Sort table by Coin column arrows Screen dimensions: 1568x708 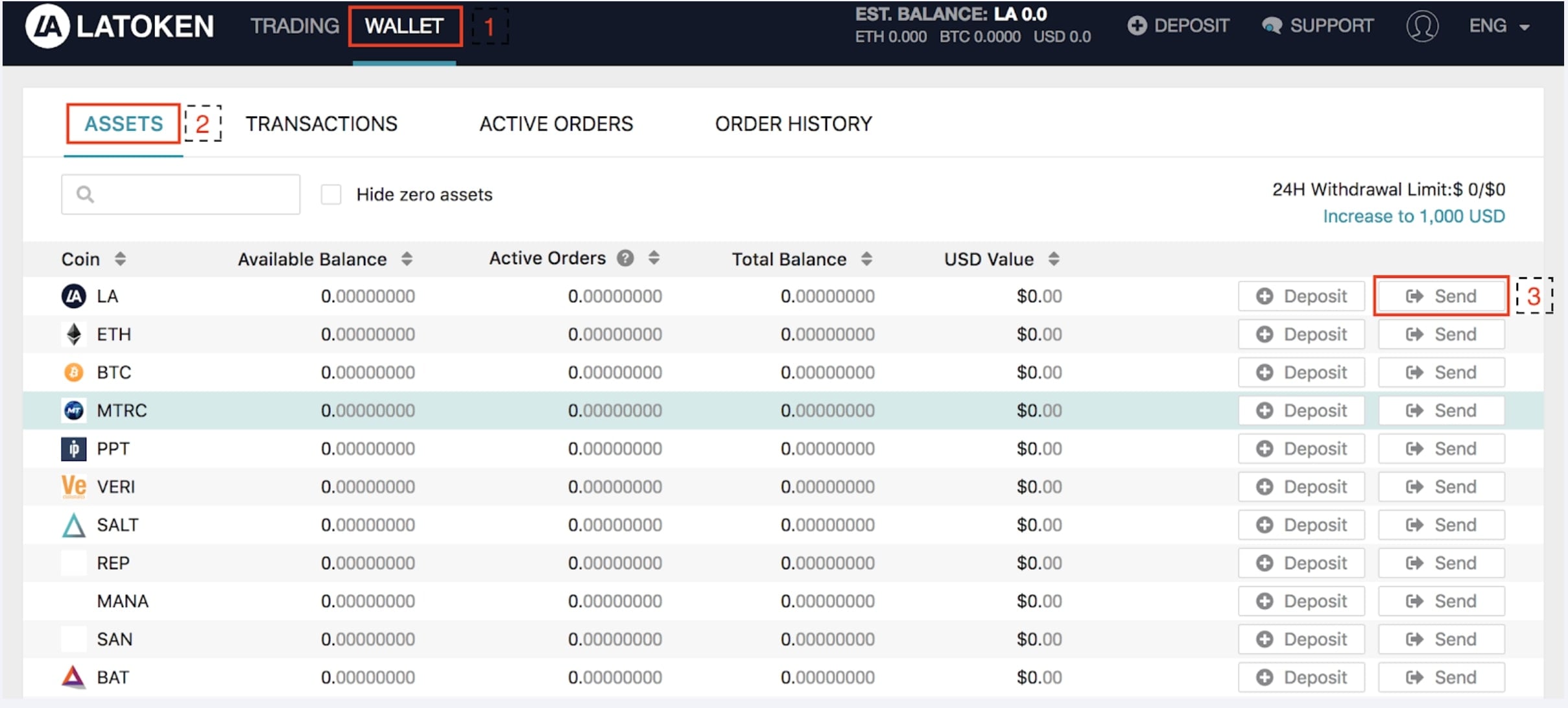click(120, 259)
